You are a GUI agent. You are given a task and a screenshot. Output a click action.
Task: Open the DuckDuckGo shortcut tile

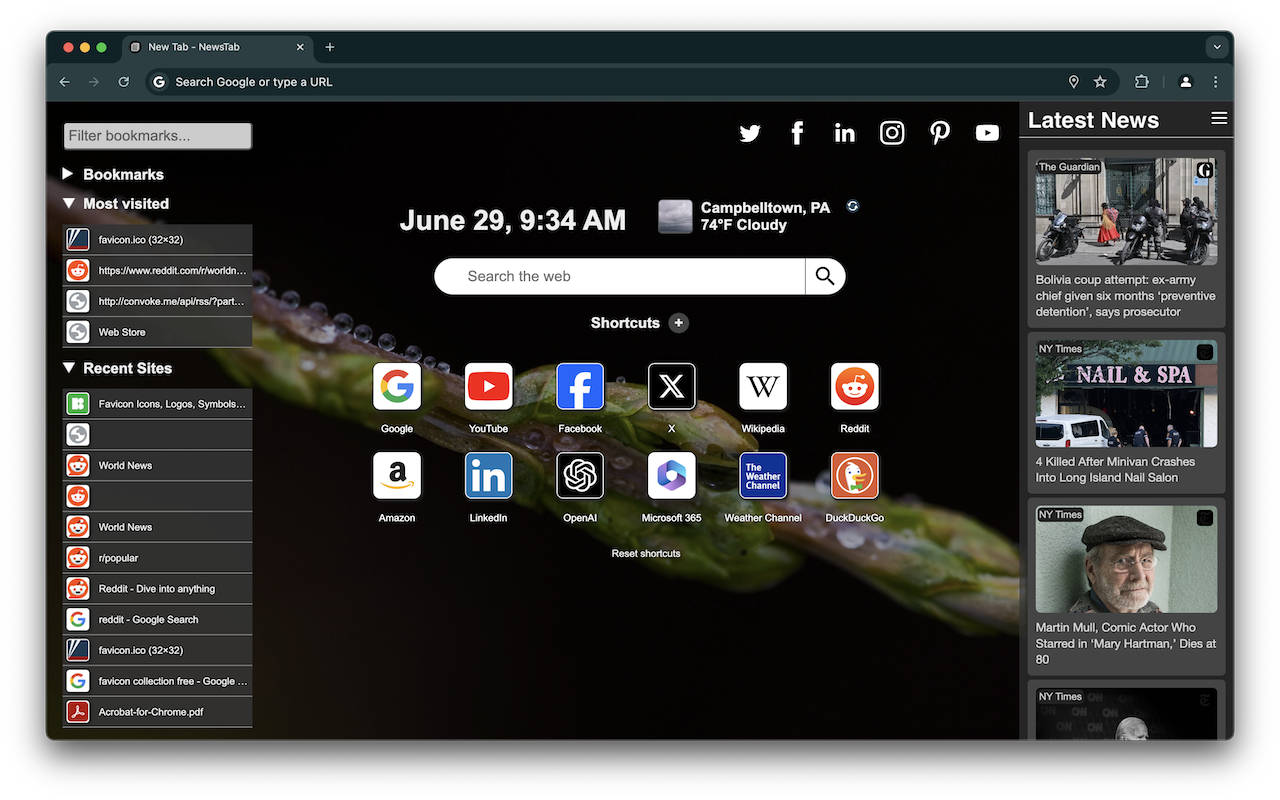click(855, 476)
